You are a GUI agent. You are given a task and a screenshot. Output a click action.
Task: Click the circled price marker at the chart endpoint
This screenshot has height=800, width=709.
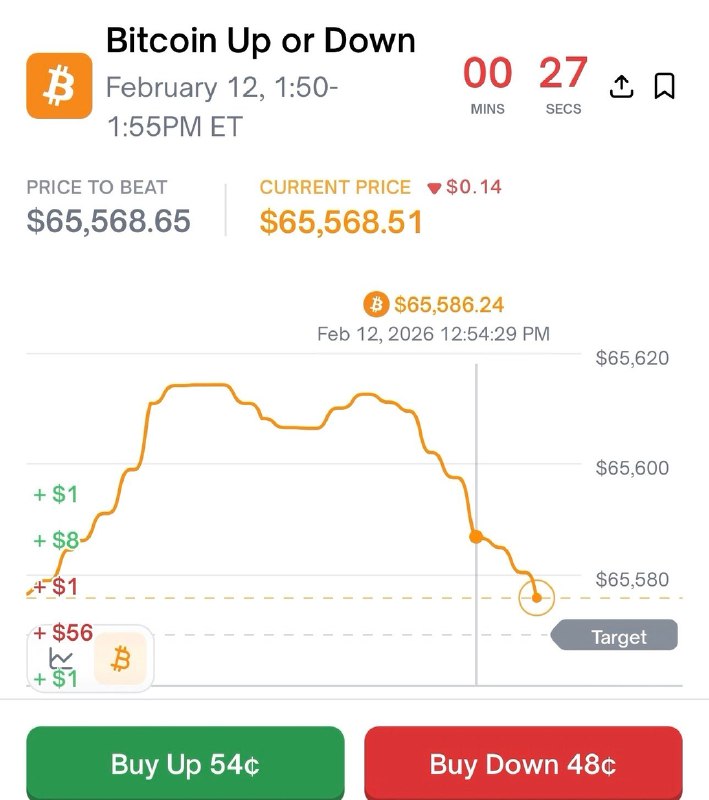pos(536,597)
